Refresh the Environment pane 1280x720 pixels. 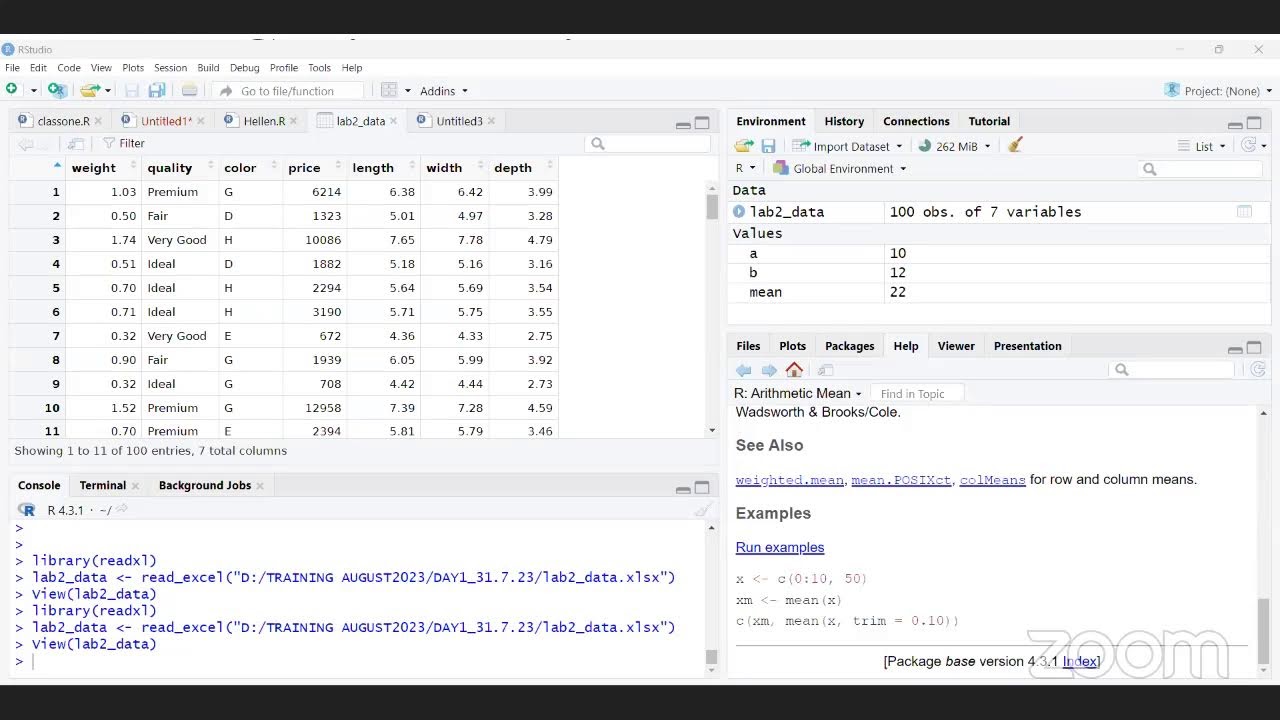click(x=1248, y=146)
